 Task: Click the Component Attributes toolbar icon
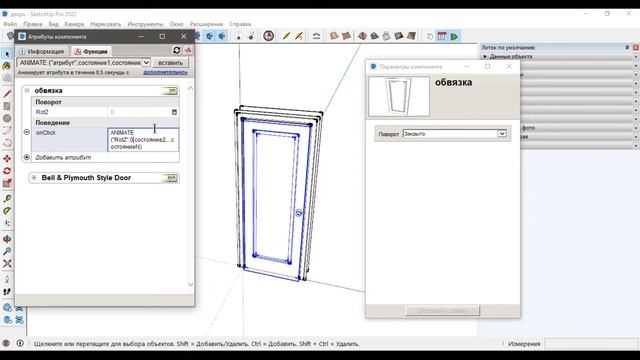pos(442,36)
